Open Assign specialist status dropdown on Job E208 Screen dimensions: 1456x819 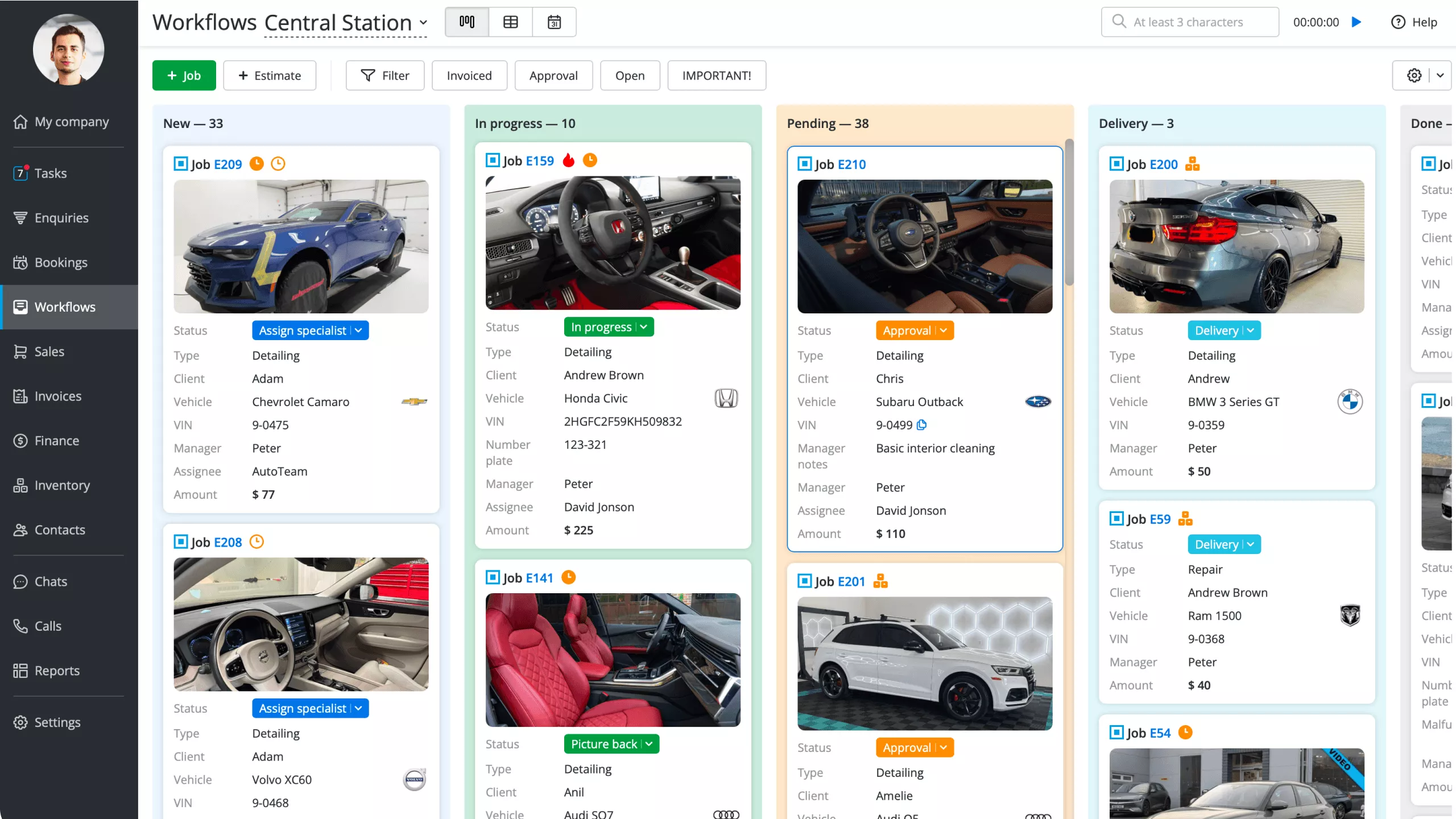[x=310, y=708]
